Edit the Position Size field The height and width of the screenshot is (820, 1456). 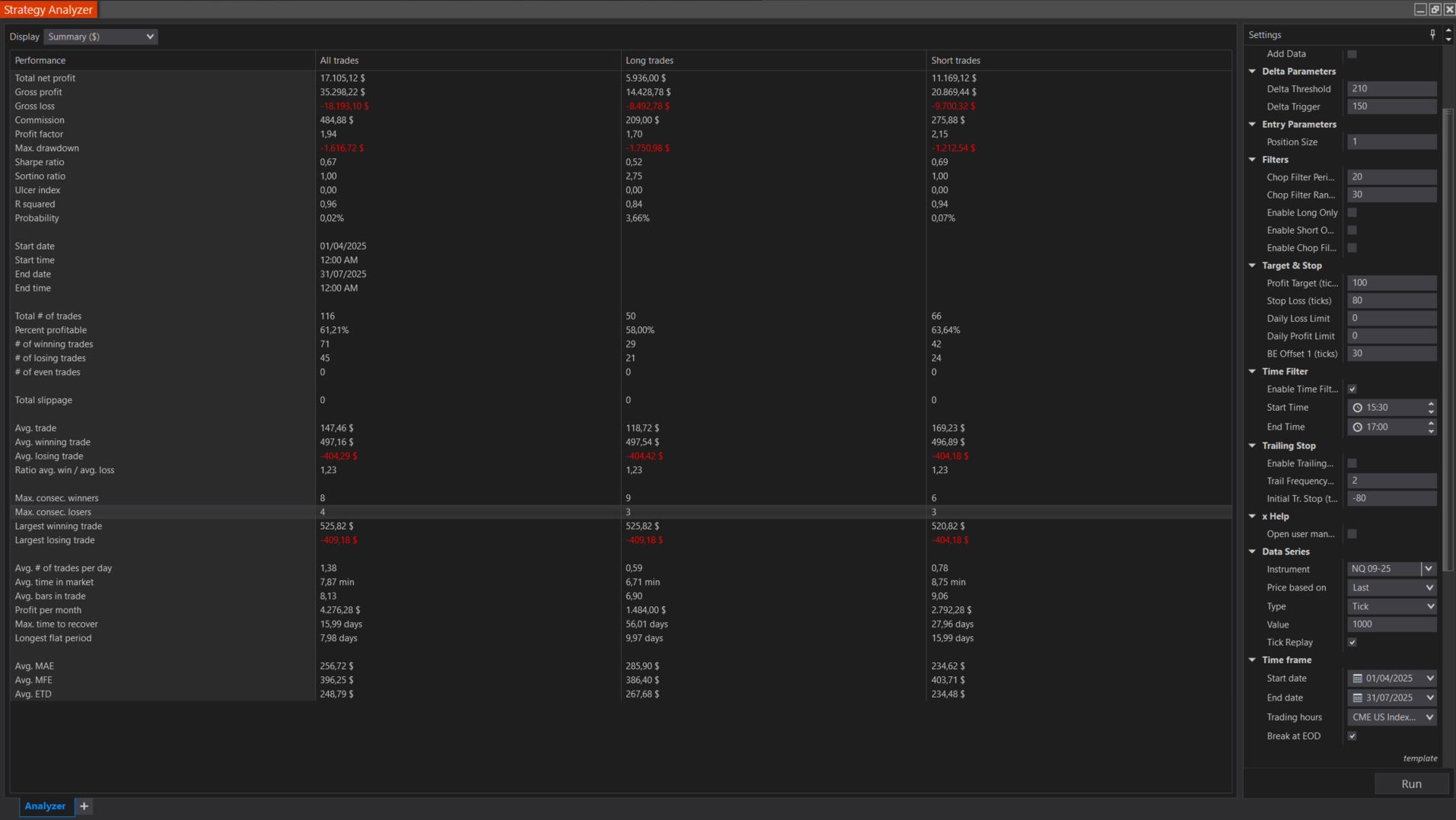coord(1391,141)
